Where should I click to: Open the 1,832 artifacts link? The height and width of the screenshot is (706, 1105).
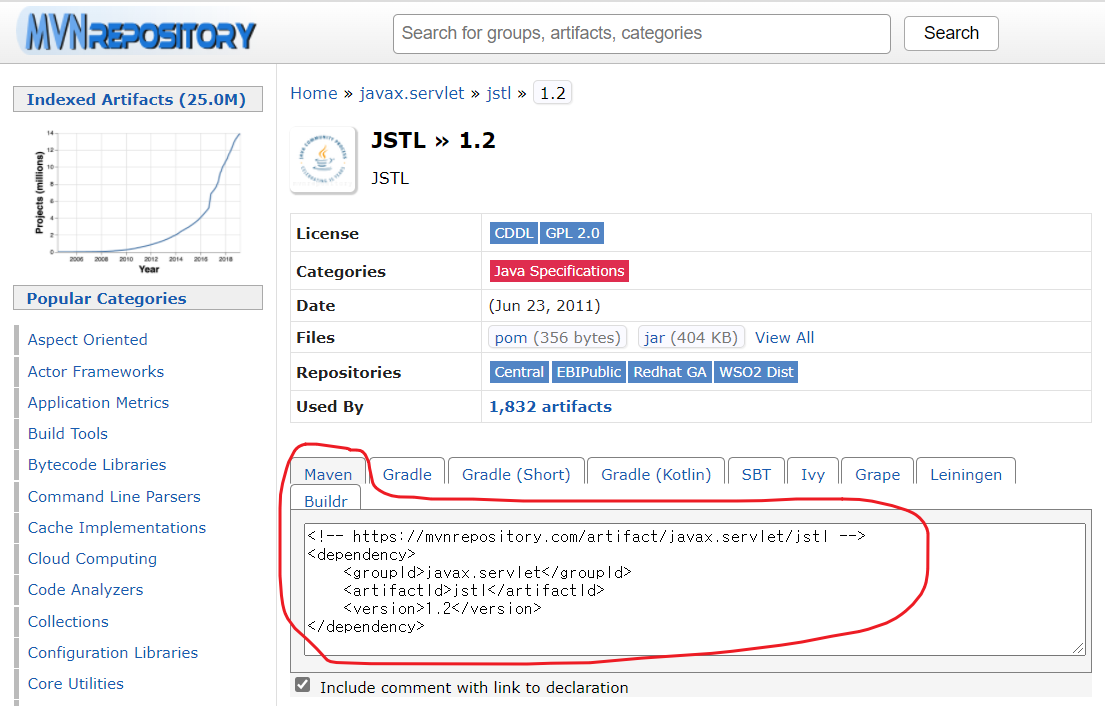point(550,407)
